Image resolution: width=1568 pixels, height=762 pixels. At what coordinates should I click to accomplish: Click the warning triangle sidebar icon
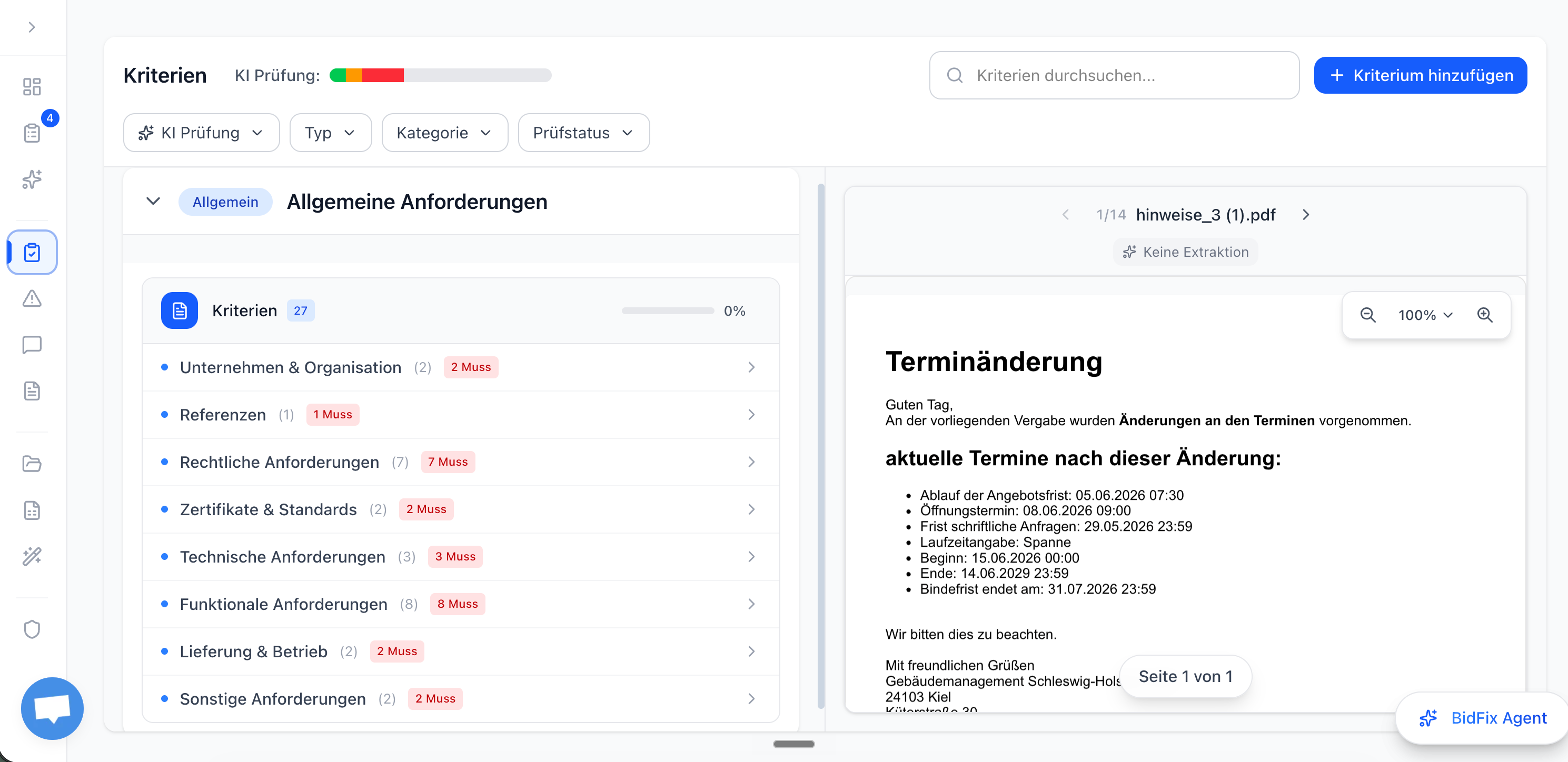[x=32, y=298]
